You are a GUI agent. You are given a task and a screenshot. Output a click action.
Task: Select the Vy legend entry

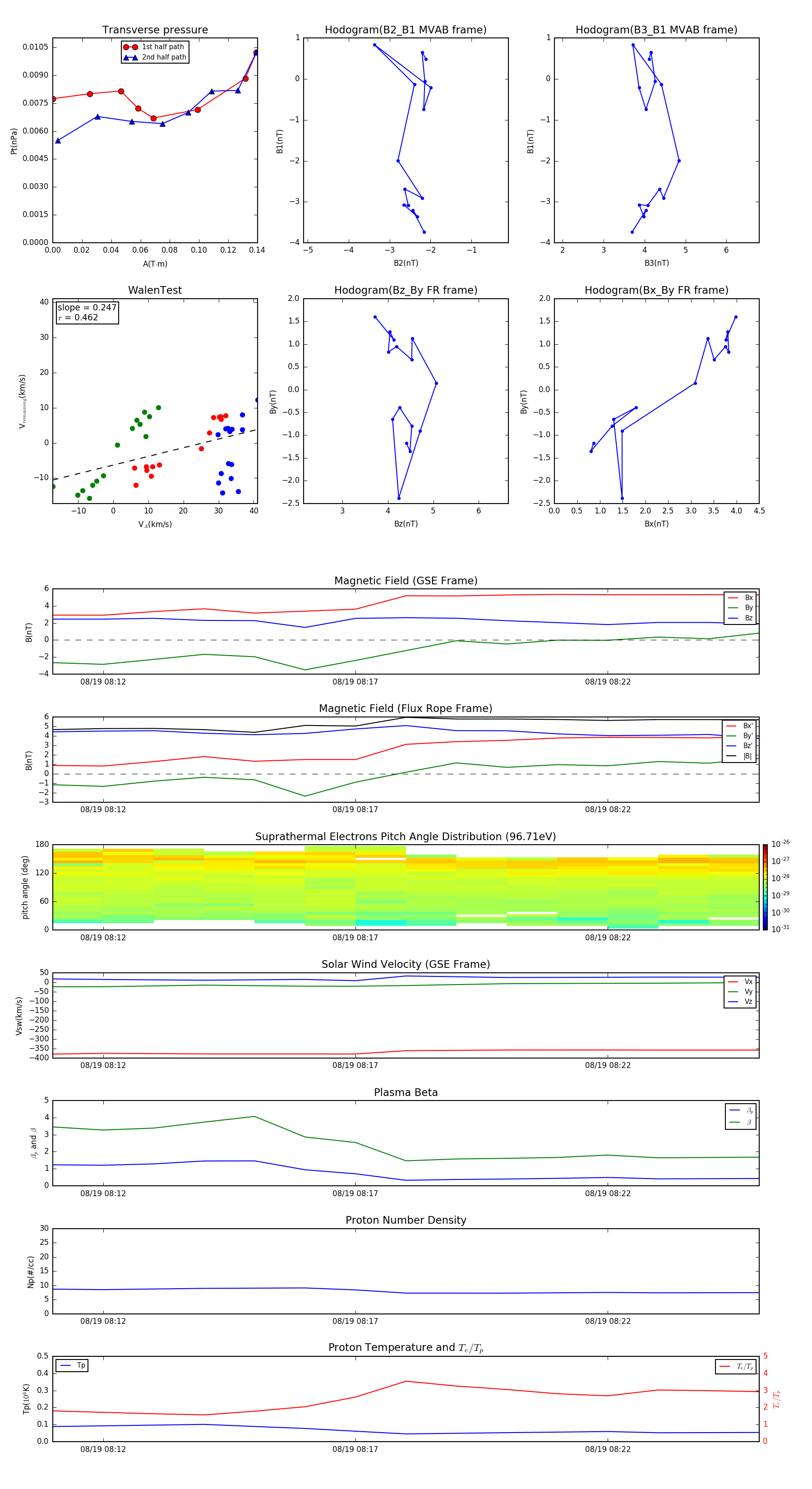(x=741, y=992)
